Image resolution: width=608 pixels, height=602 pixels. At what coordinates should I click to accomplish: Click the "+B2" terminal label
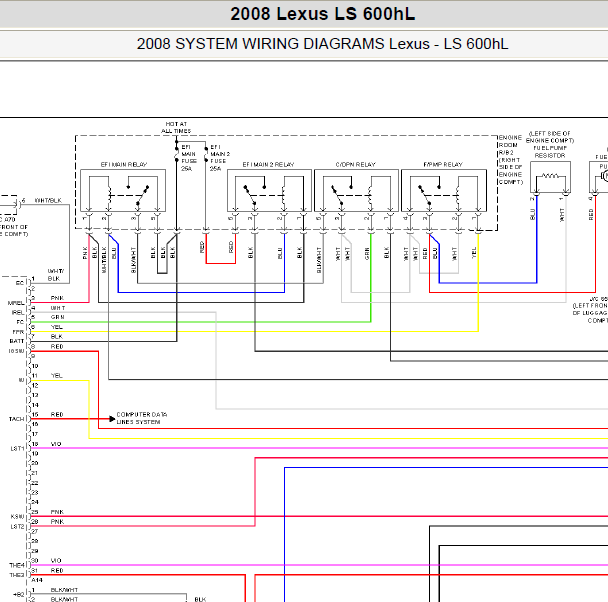coord(19,595)
